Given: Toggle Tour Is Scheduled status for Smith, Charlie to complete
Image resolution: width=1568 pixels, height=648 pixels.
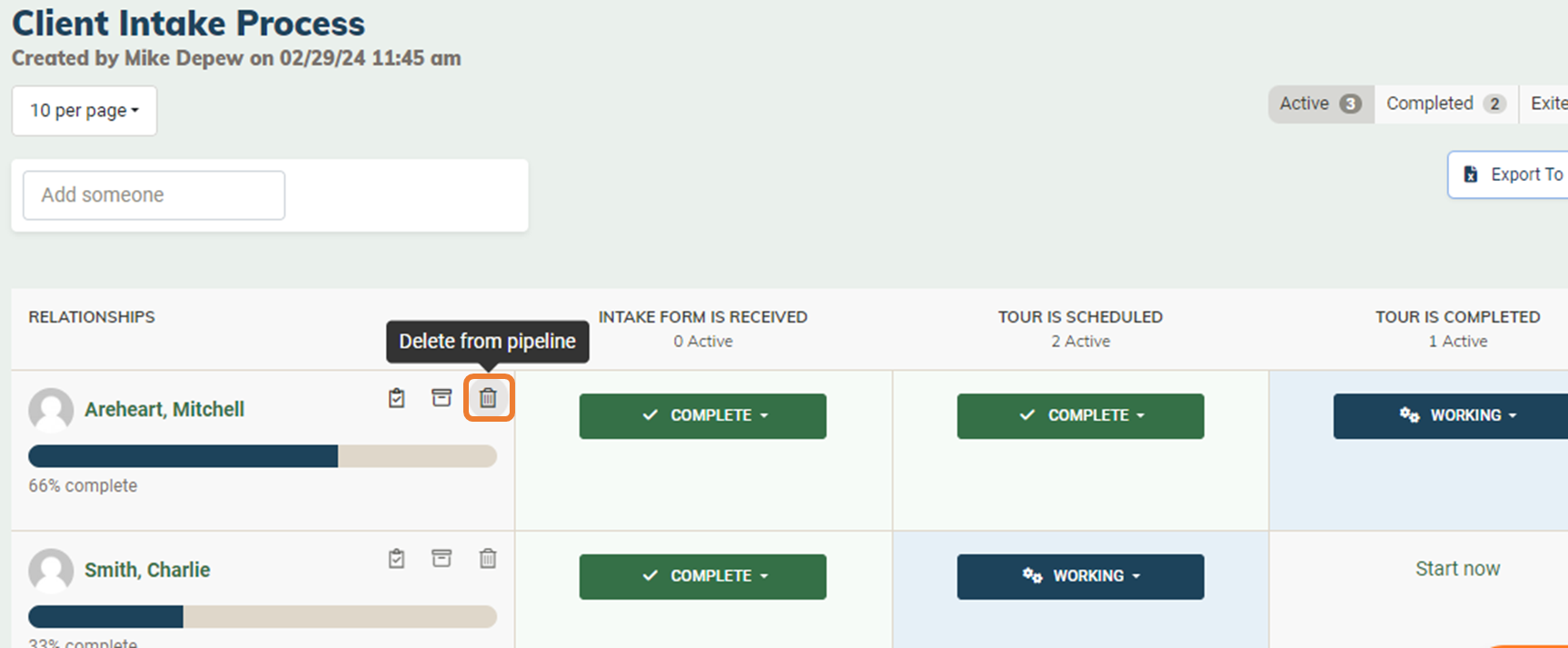Looking at the screenshot, I should coord(1079,575).
